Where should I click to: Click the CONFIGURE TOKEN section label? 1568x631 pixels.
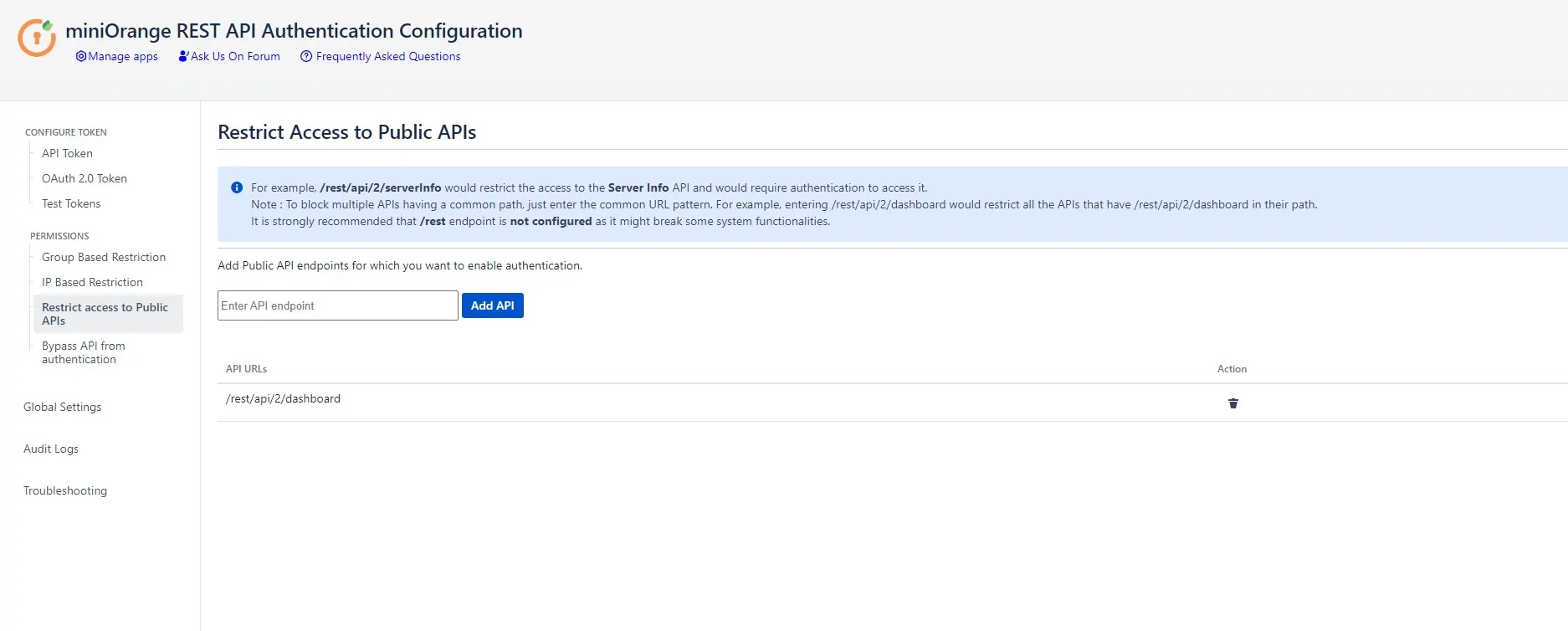66,132
